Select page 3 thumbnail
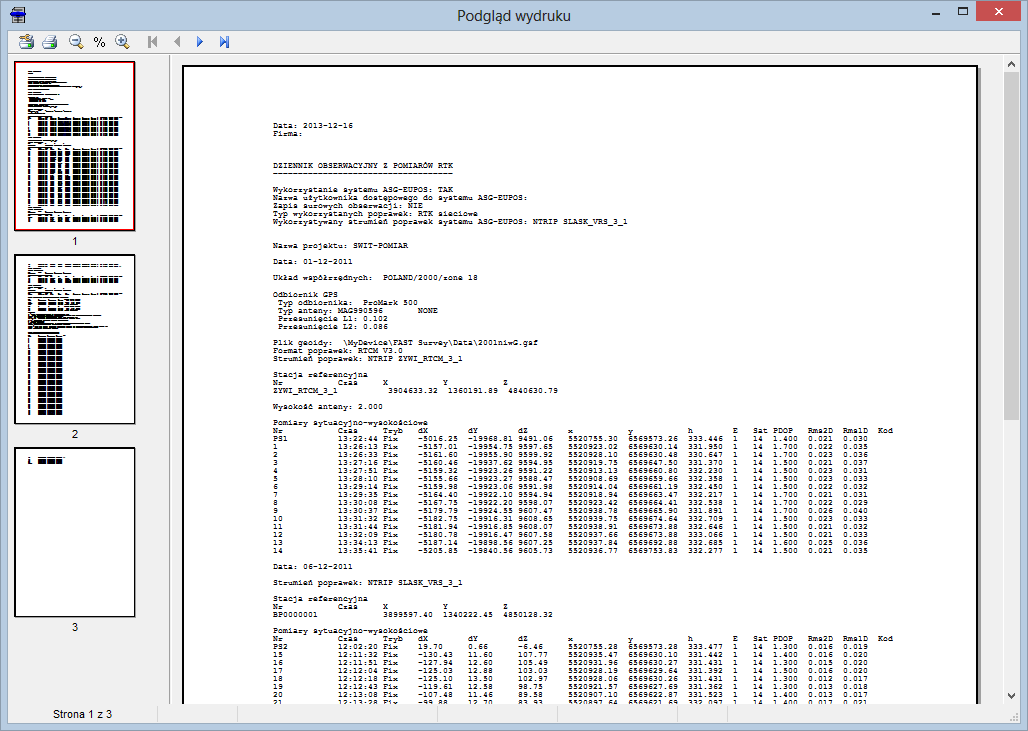 click(x=74, y=531)
